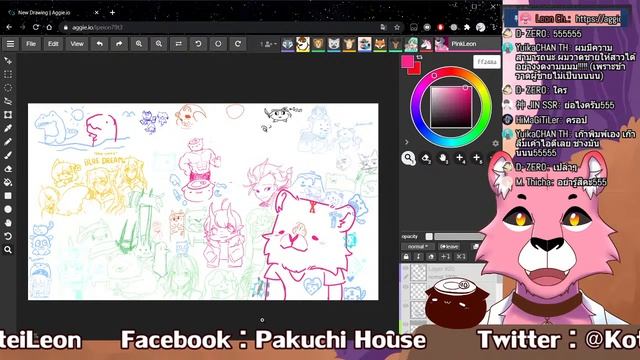
Task: Open the layer blend mode 'normal' dropdown
Action: 417,247
